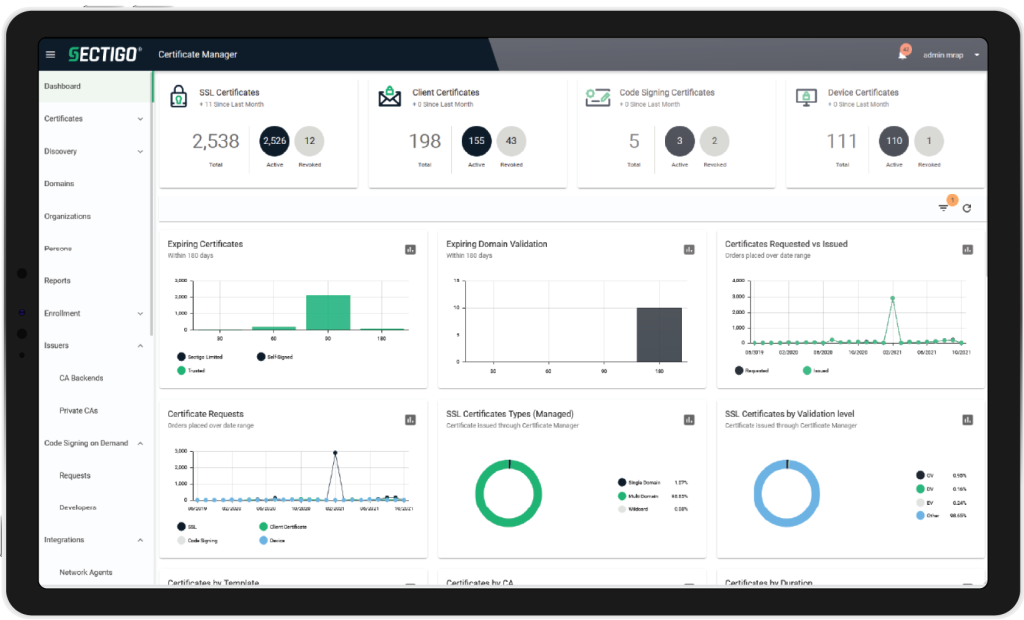Collapse the sidebar with the hamburger icon
Viewport: 1024px width, 620px height.
point(50,55)
